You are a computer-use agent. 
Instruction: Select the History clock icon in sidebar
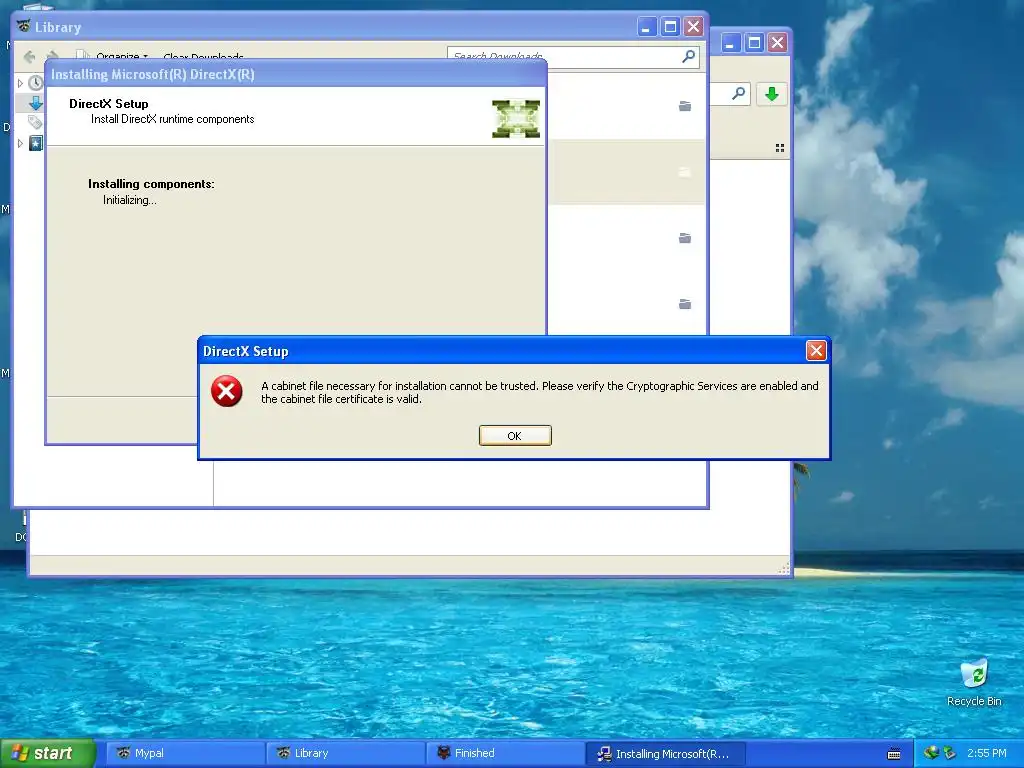coord(36,83)
